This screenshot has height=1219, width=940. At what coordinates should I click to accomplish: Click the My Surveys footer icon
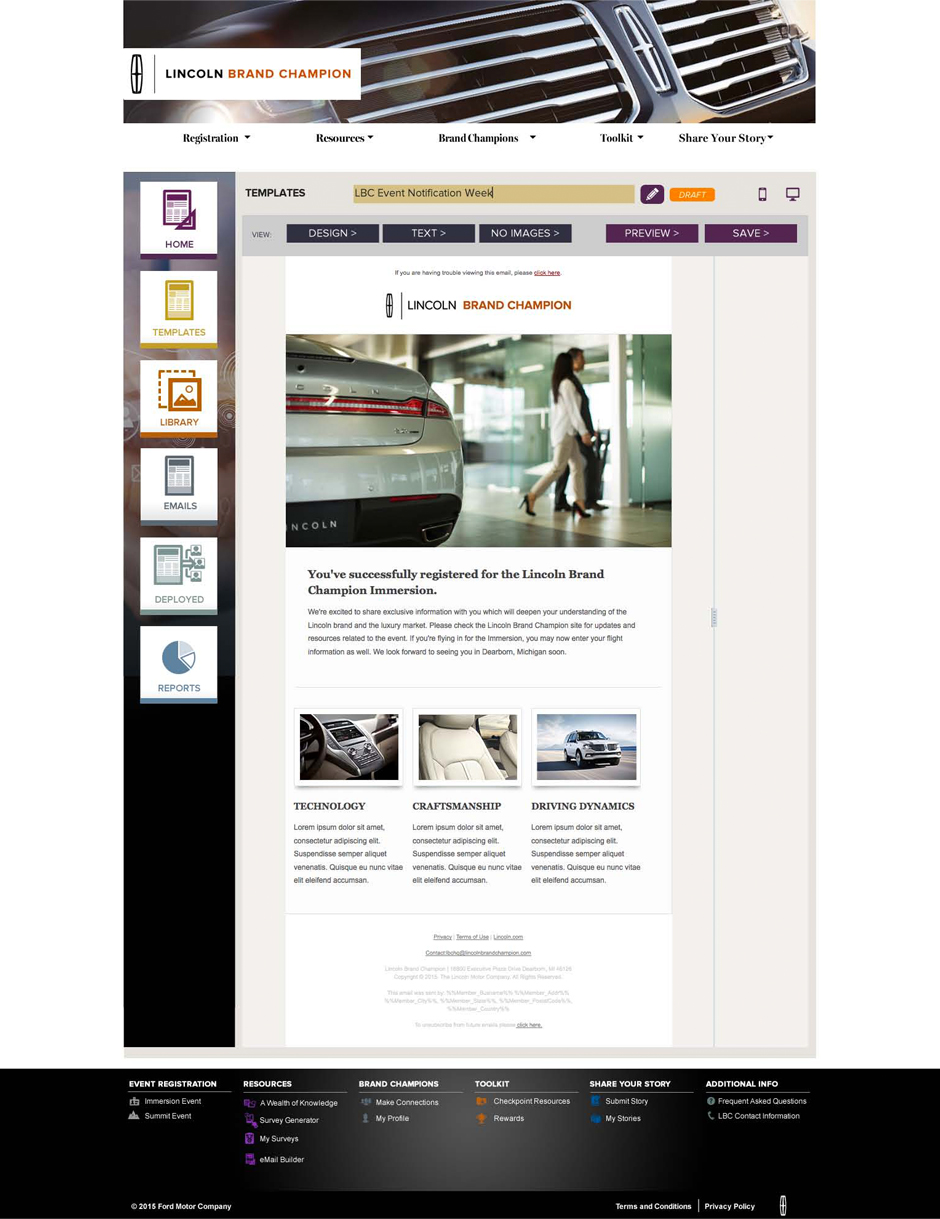point(250,1139)
